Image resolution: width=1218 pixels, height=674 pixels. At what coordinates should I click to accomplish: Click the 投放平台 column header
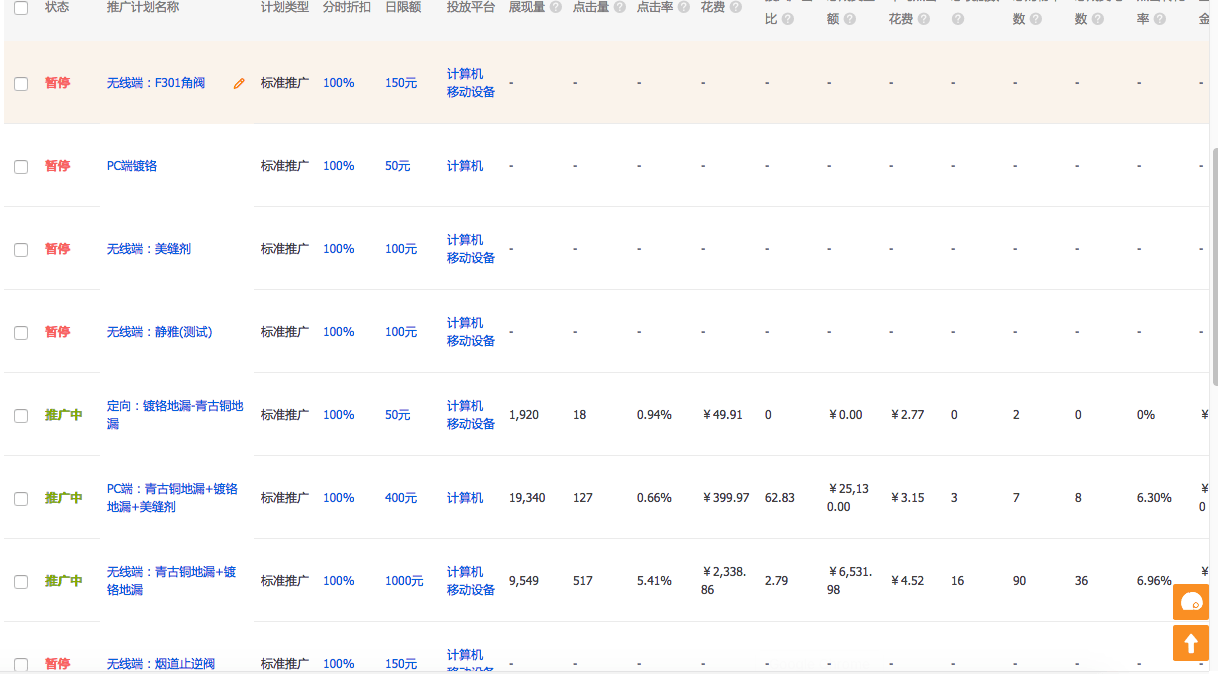[x=471, y=7]
